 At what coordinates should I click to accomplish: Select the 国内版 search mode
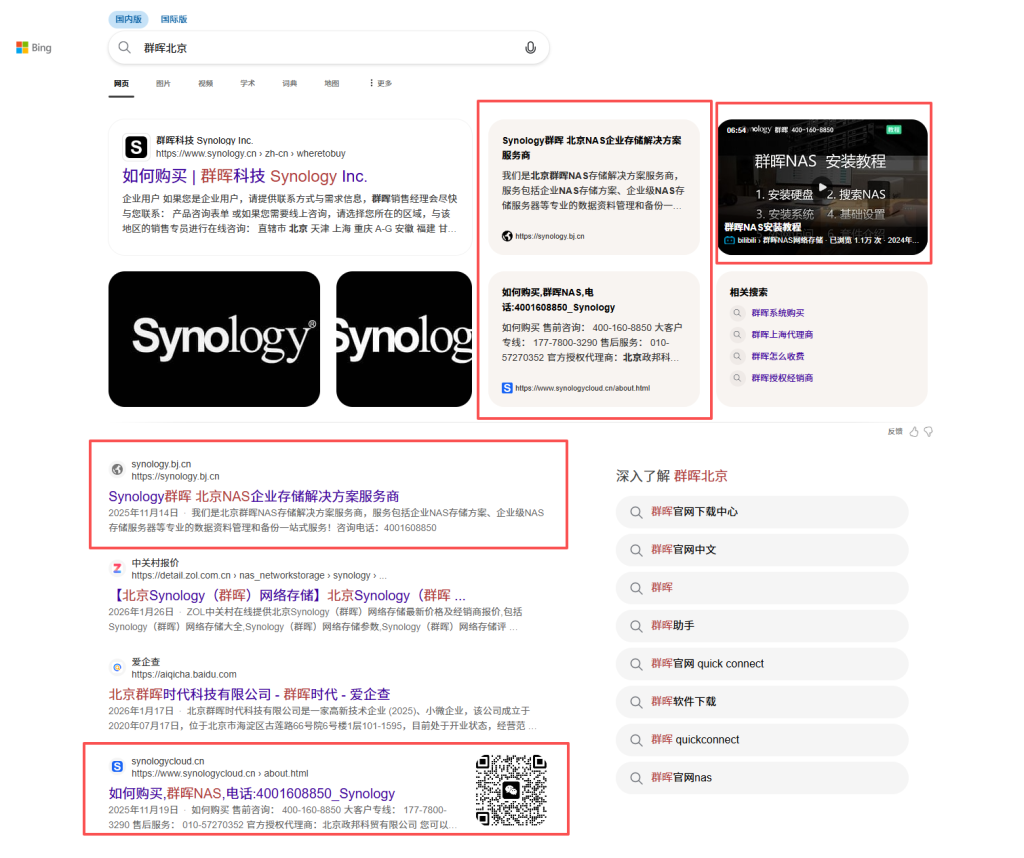coord(129,19)
